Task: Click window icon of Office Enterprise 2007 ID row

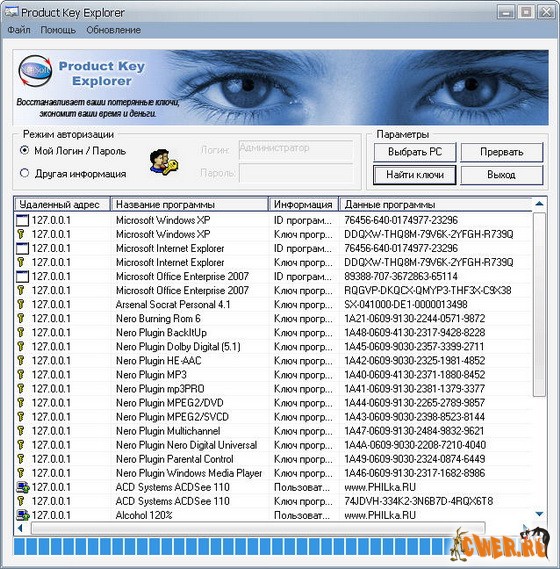Action: (22, 277)
